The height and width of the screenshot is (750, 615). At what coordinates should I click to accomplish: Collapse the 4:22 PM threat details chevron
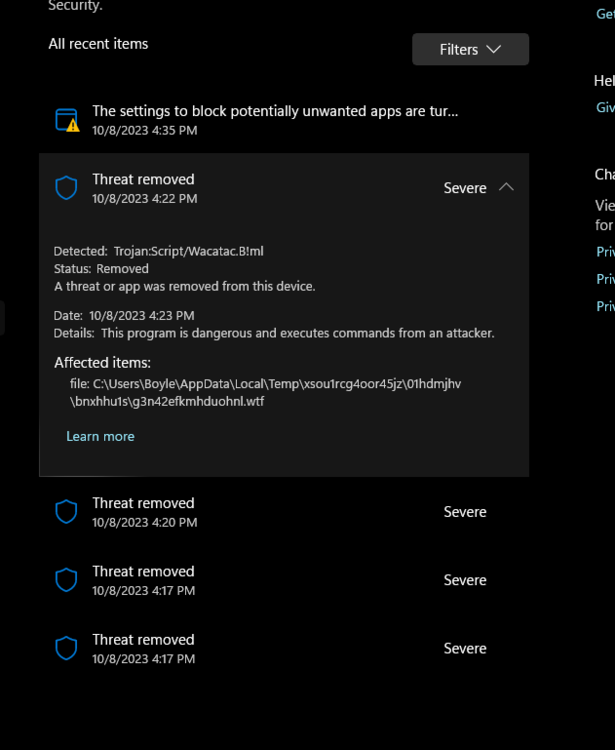(x=506, y=188)
